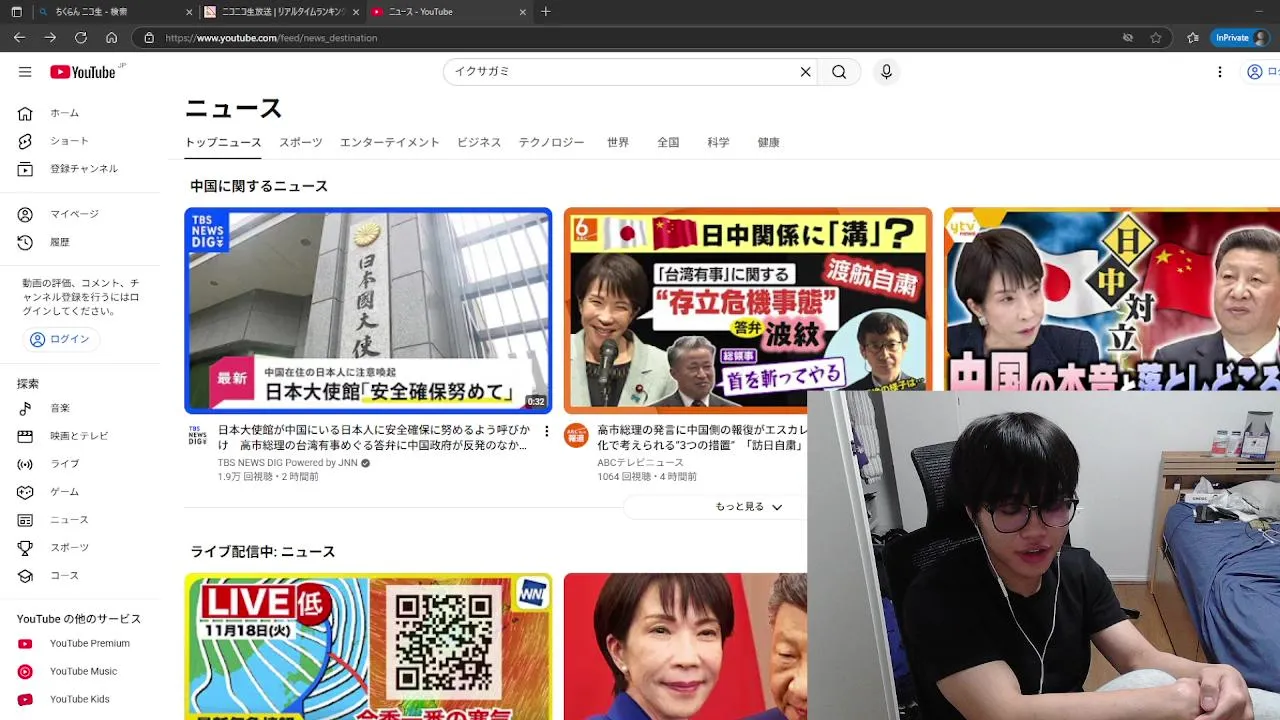Viewport: 1280px width, 720px height.
Task: Open the 日本大使館が中国にいる日本人に video title
Action: click(374, 437)
